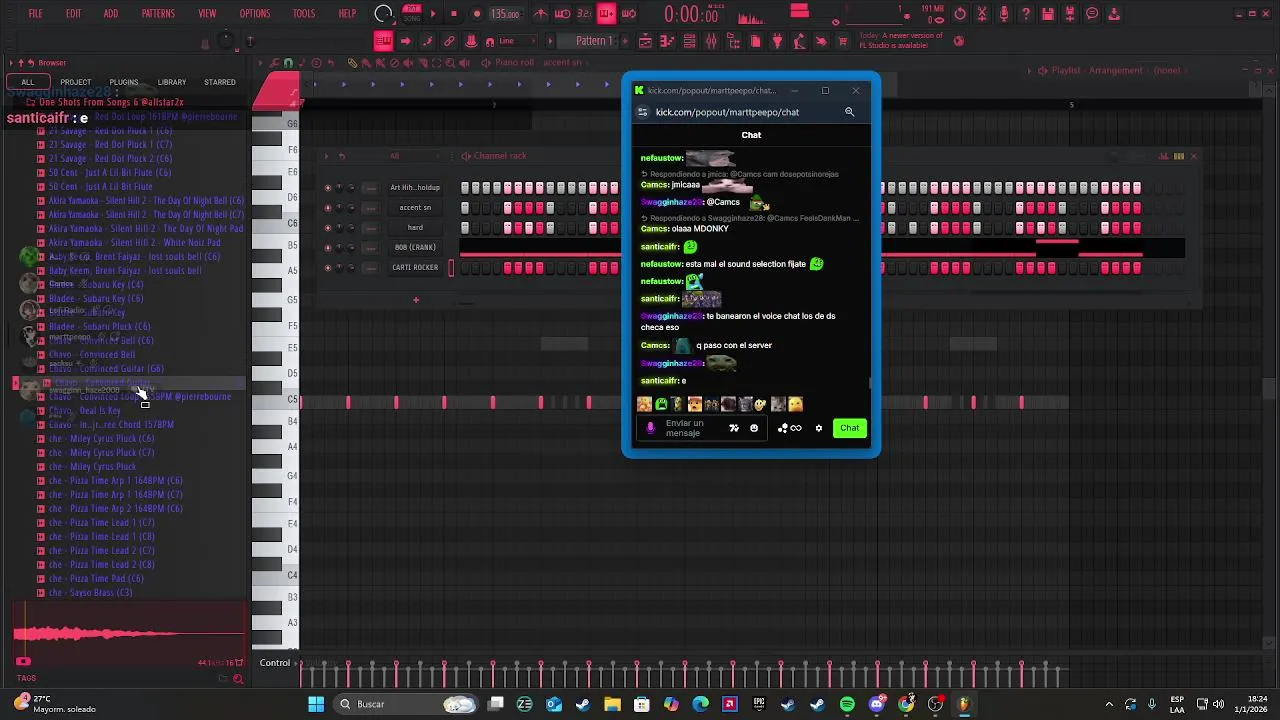Click the speech bubble info icon
The height and width of the screenshot is (720, 1280).
tap(1092, 14)
